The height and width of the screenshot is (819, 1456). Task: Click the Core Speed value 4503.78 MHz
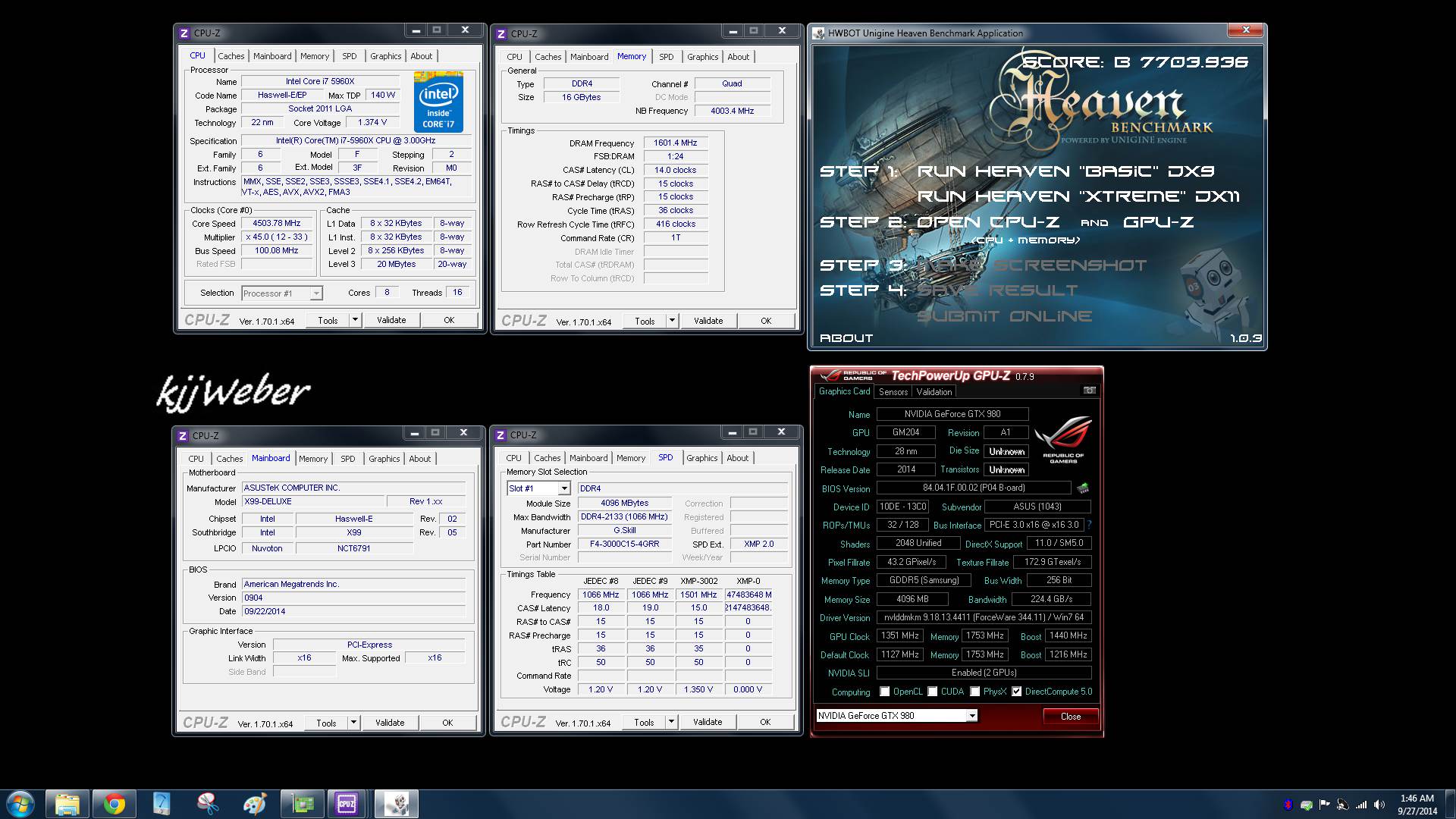click(277, 224)
